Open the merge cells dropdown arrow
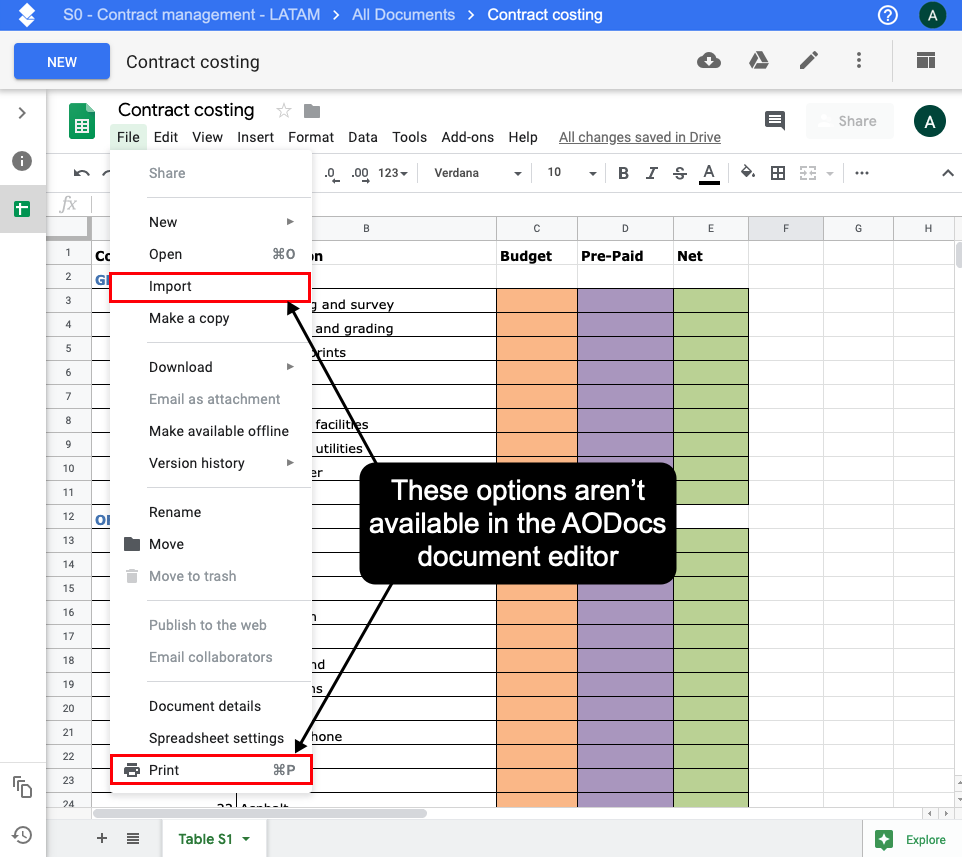The image size is (962, 857). [x=829, y=174]
